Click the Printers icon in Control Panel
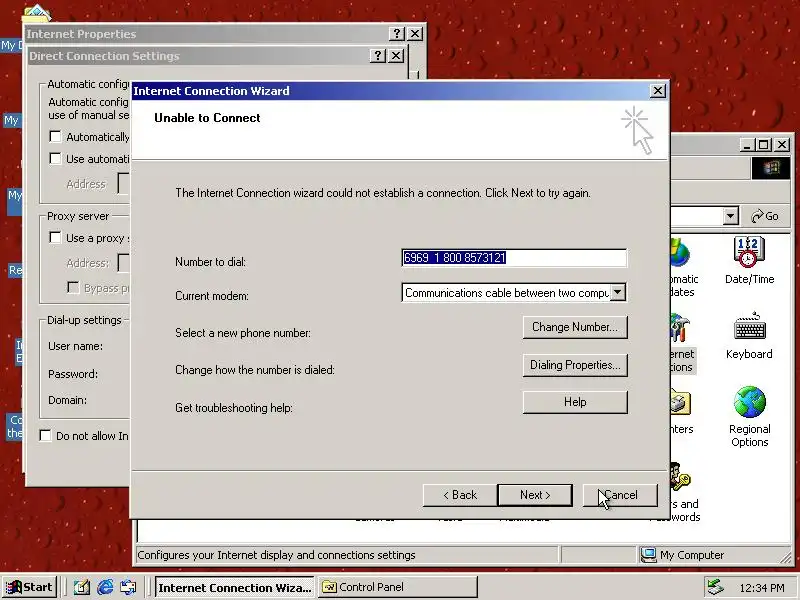 (x=681, y=412)
